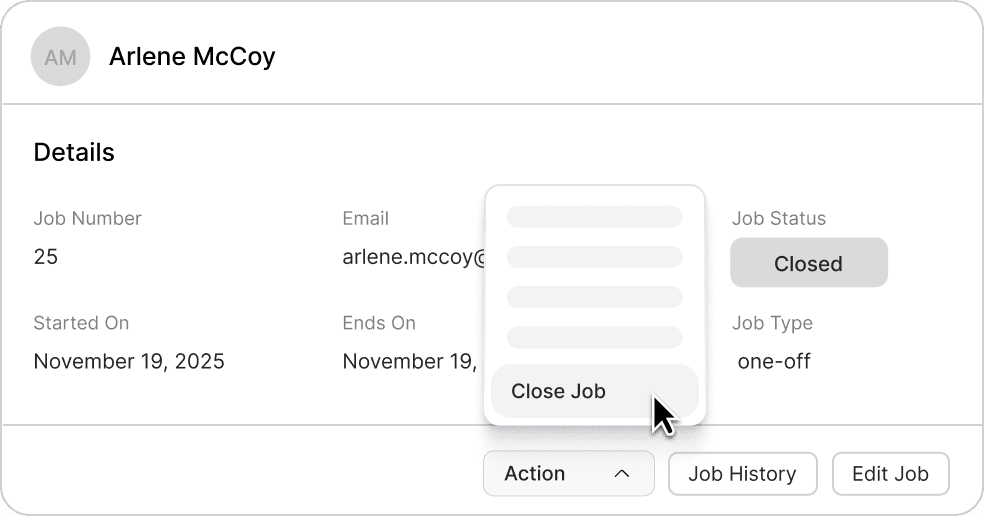The width and height of the screenshot is (984, 516).
Task: Click the Closed job status badge
Action: (808, 263)
